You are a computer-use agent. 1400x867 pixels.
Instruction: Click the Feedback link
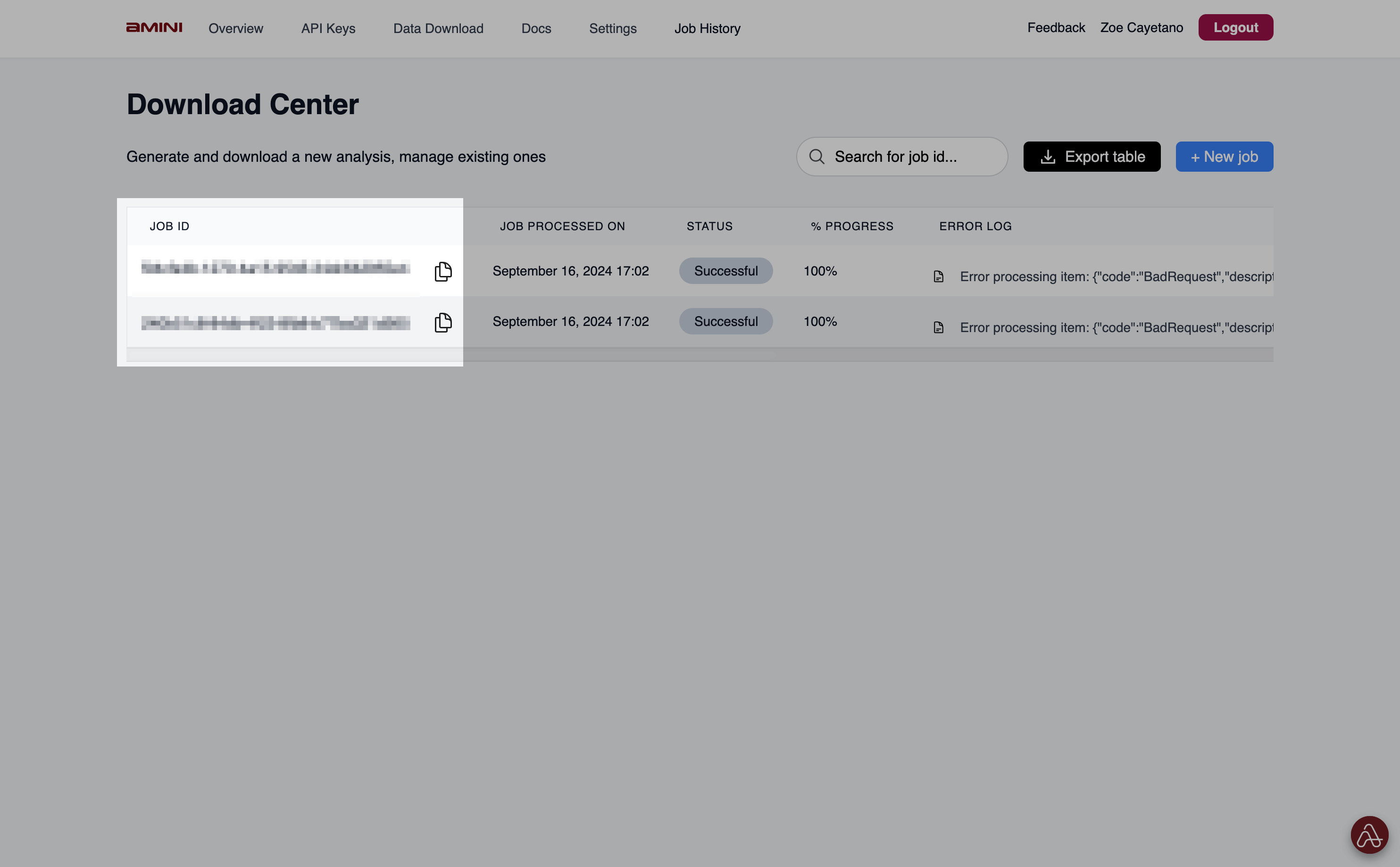pos(1056,27)
